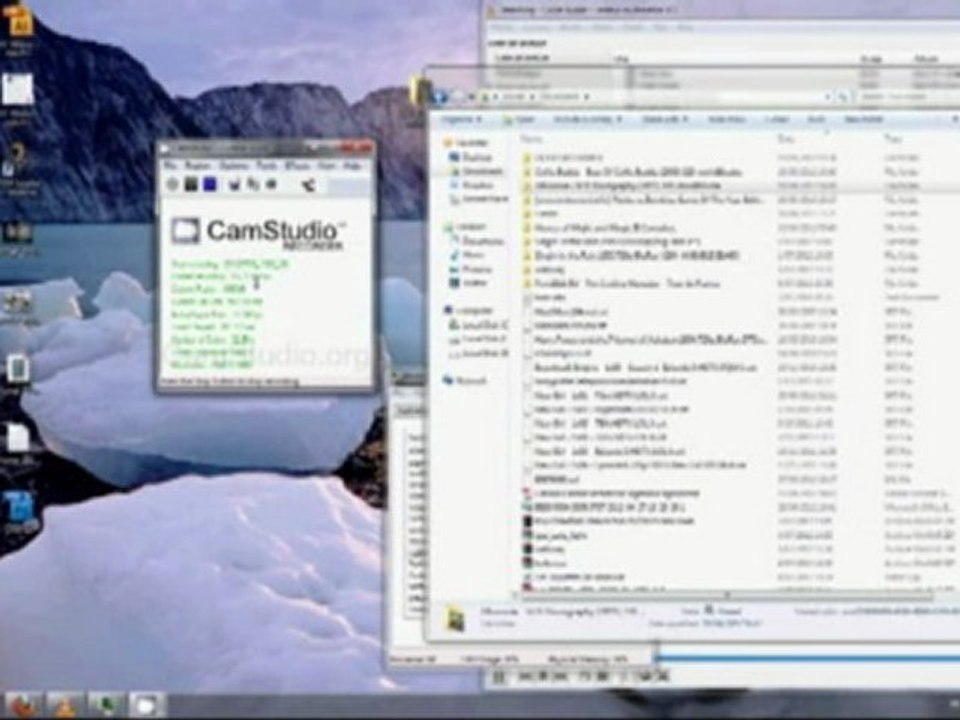Expand the Organize dropdown in Explorer
This screenshot has height=720, width=960.
(x=462, y=119)
